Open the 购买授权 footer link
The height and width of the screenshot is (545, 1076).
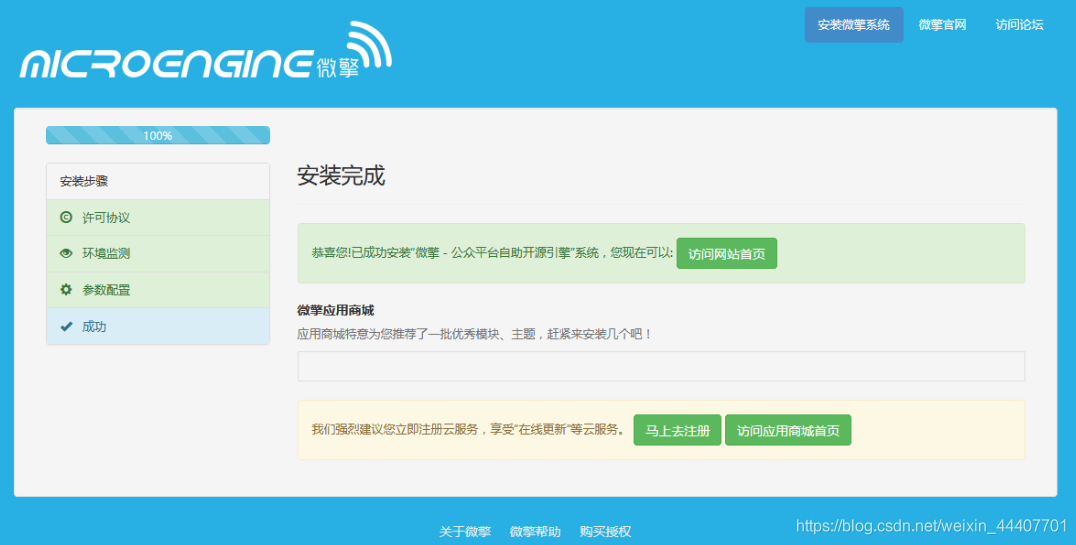(x=605, y=531)
